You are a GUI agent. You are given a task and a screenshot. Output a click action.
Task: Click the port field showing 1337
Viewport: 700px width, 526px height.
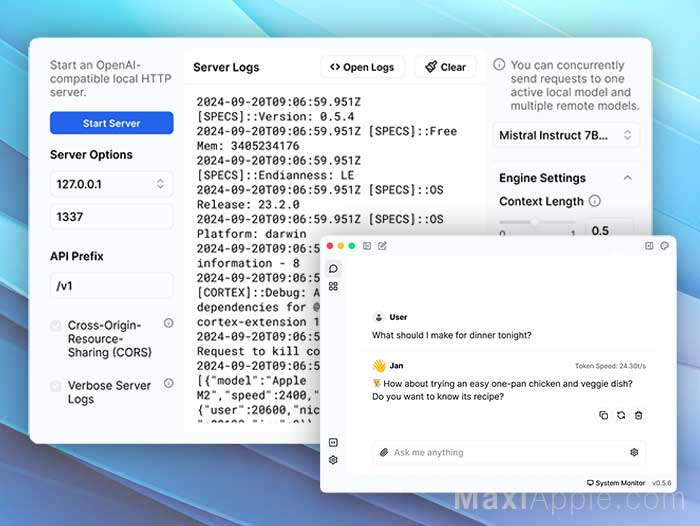tap(112, 217)
